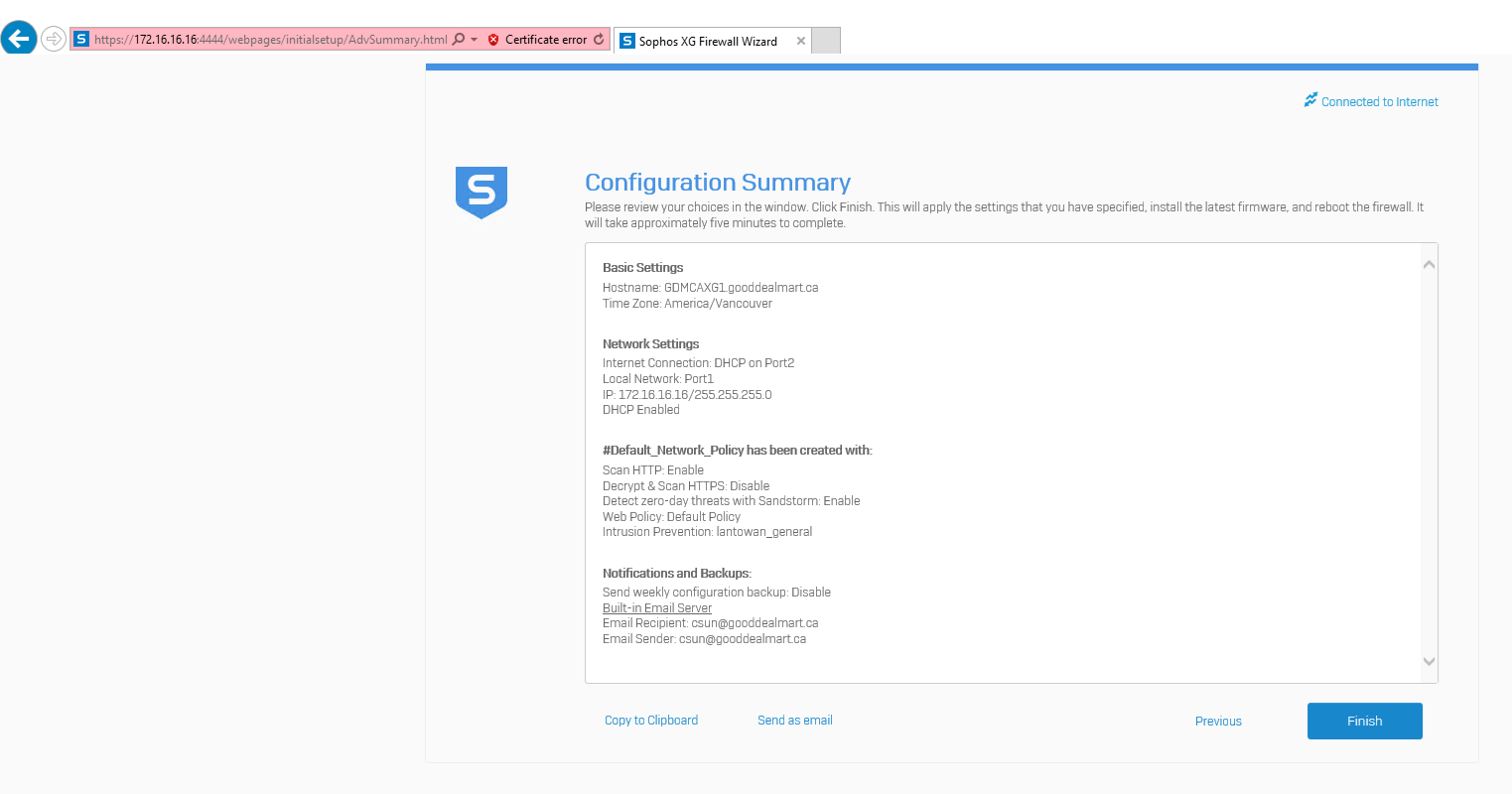Image resolution: width=1512 pixels, height=794 pixels.
Task: Click Internet Connection: DHCP on Port2 line
Action: pos(699,363)
